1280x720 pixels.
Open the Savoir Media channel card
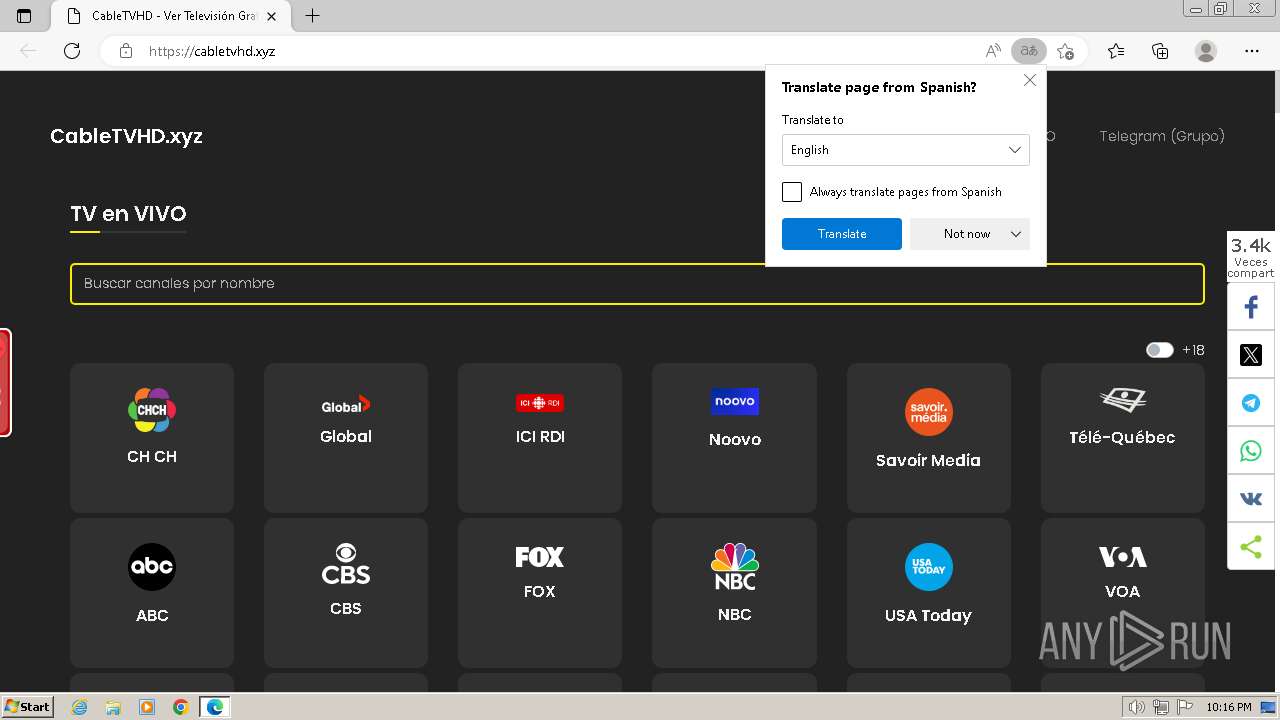tap(929, 438)
